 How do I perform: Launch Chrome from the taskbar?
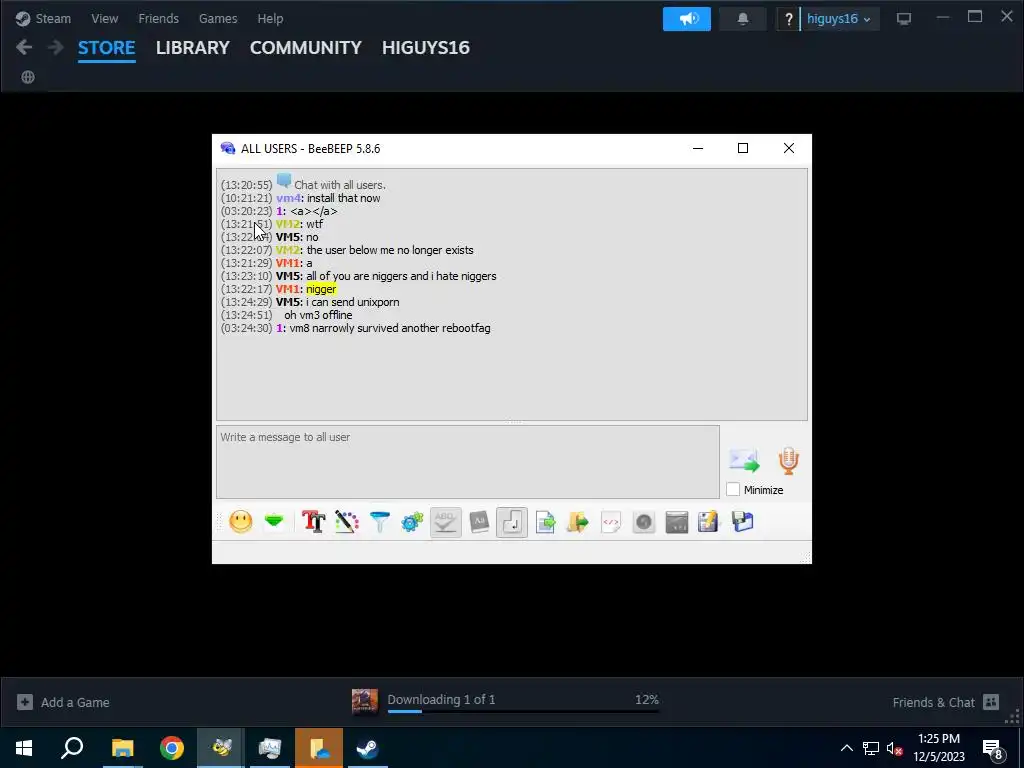(172, 748)
